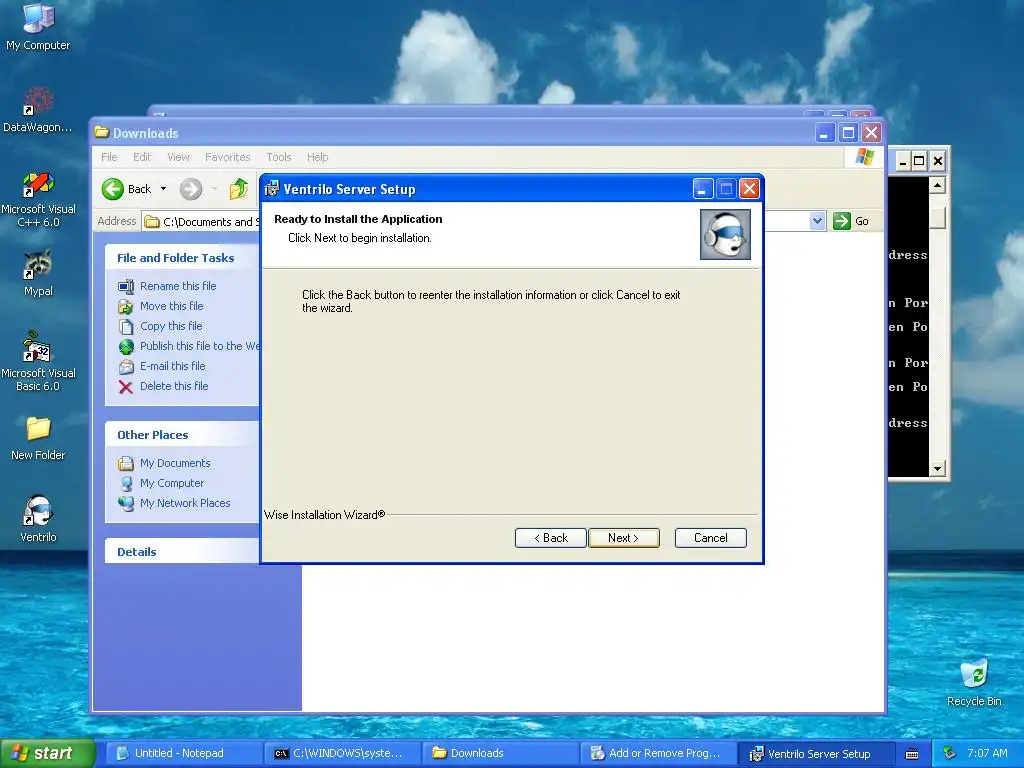Switch to Add or Remove Programs taskbar button
1024x768 pixels.
[x=658, y=754]
